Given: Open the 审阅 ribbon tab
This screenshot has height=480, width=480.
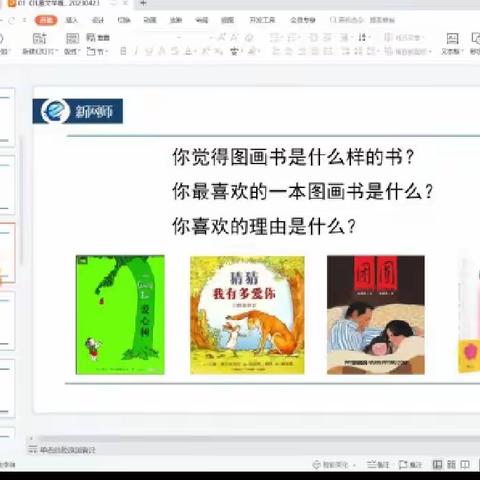Looking at the screenshot, I should pyautogui.click(x=201, y=20).
